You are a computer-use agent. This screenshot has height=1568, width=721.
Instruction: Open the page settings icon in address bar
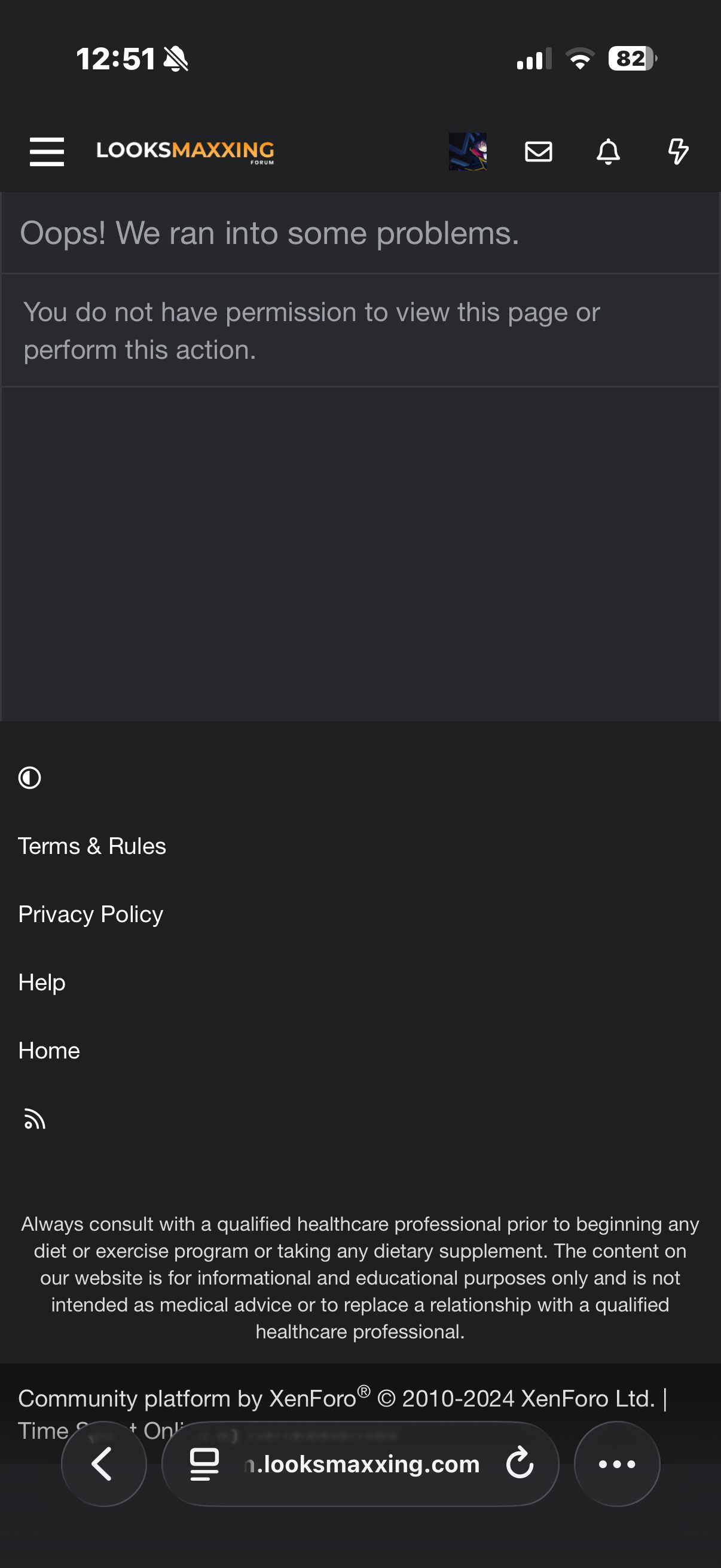[204, 1464]
